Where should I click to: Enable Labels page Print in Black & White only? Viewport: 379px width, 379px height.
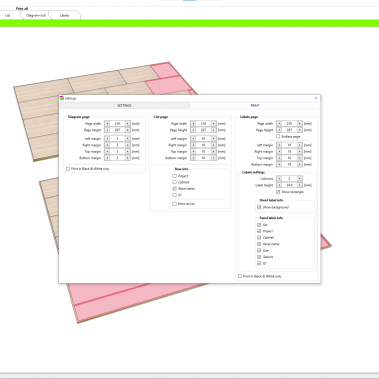point(240,276)
